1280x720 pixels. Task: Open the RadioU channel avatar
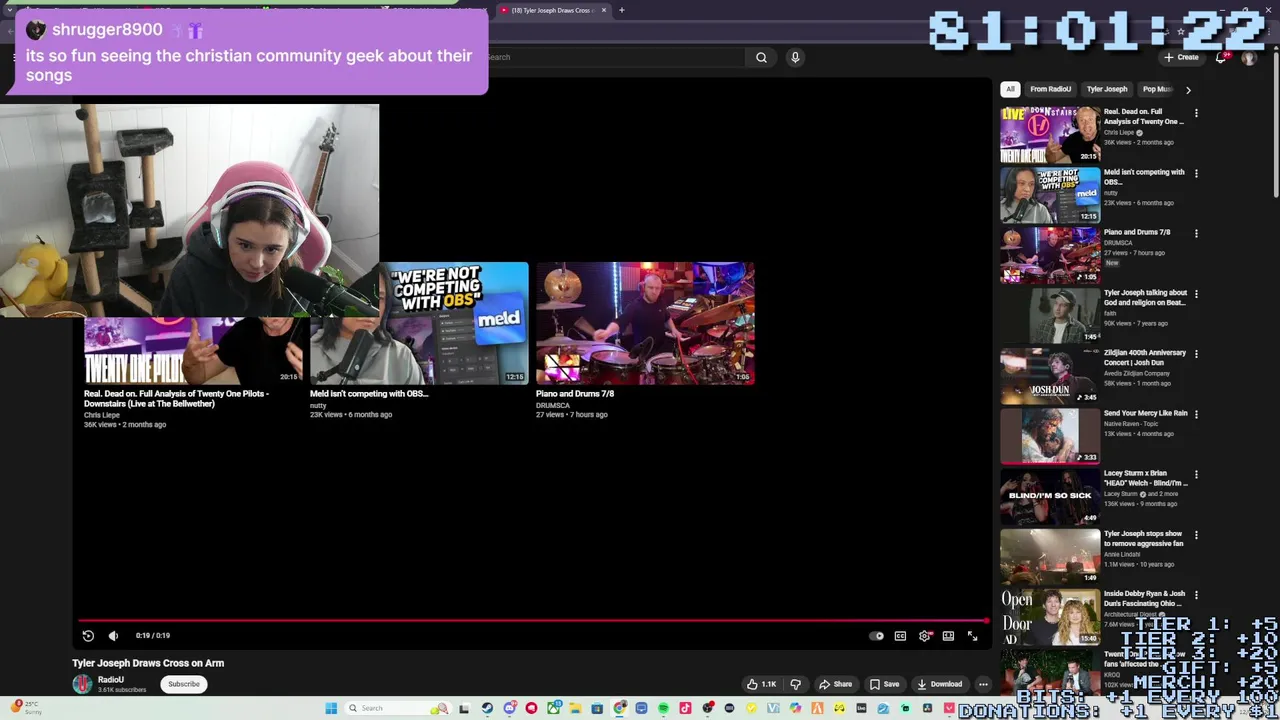click(82, 684)
